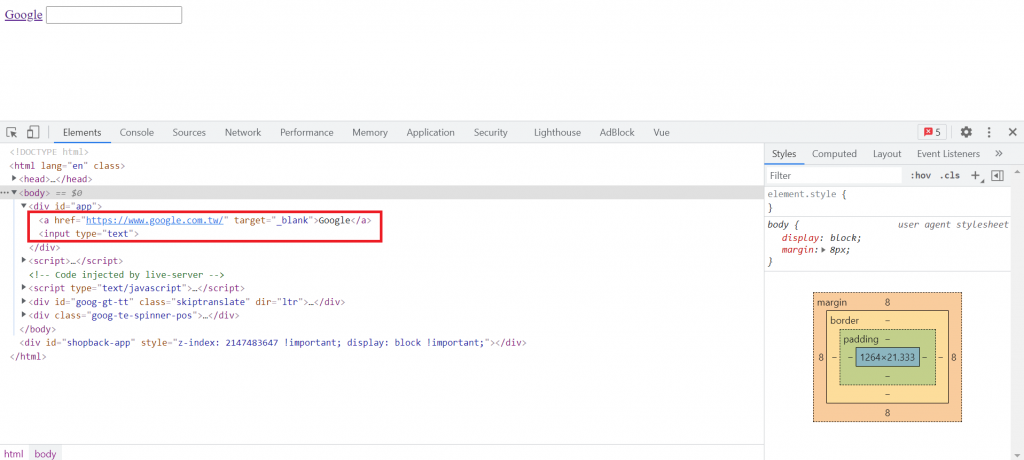Show more Styles pane tabs chevron
1024x460 pixels.
999,154
